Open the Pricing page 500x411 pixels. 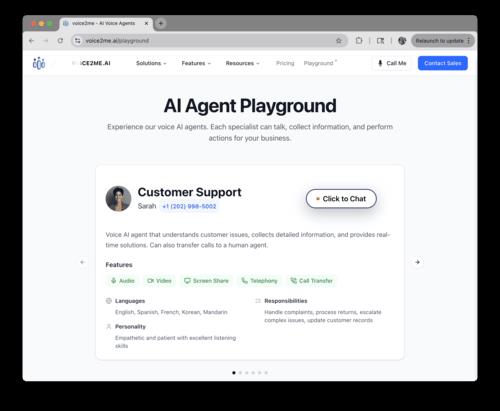[285, 63]
